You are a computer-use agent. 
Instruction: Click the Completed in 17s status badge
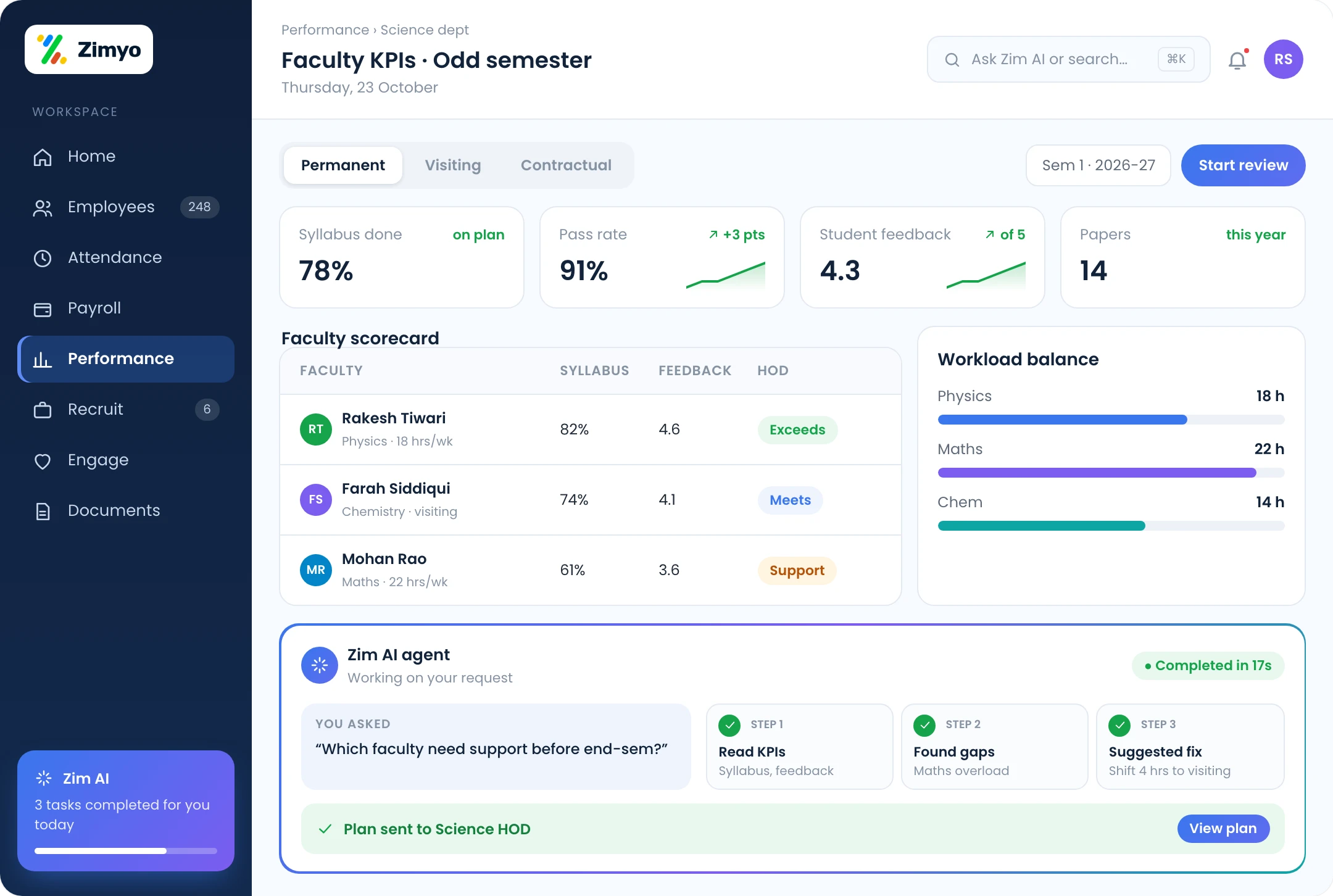1208,666
